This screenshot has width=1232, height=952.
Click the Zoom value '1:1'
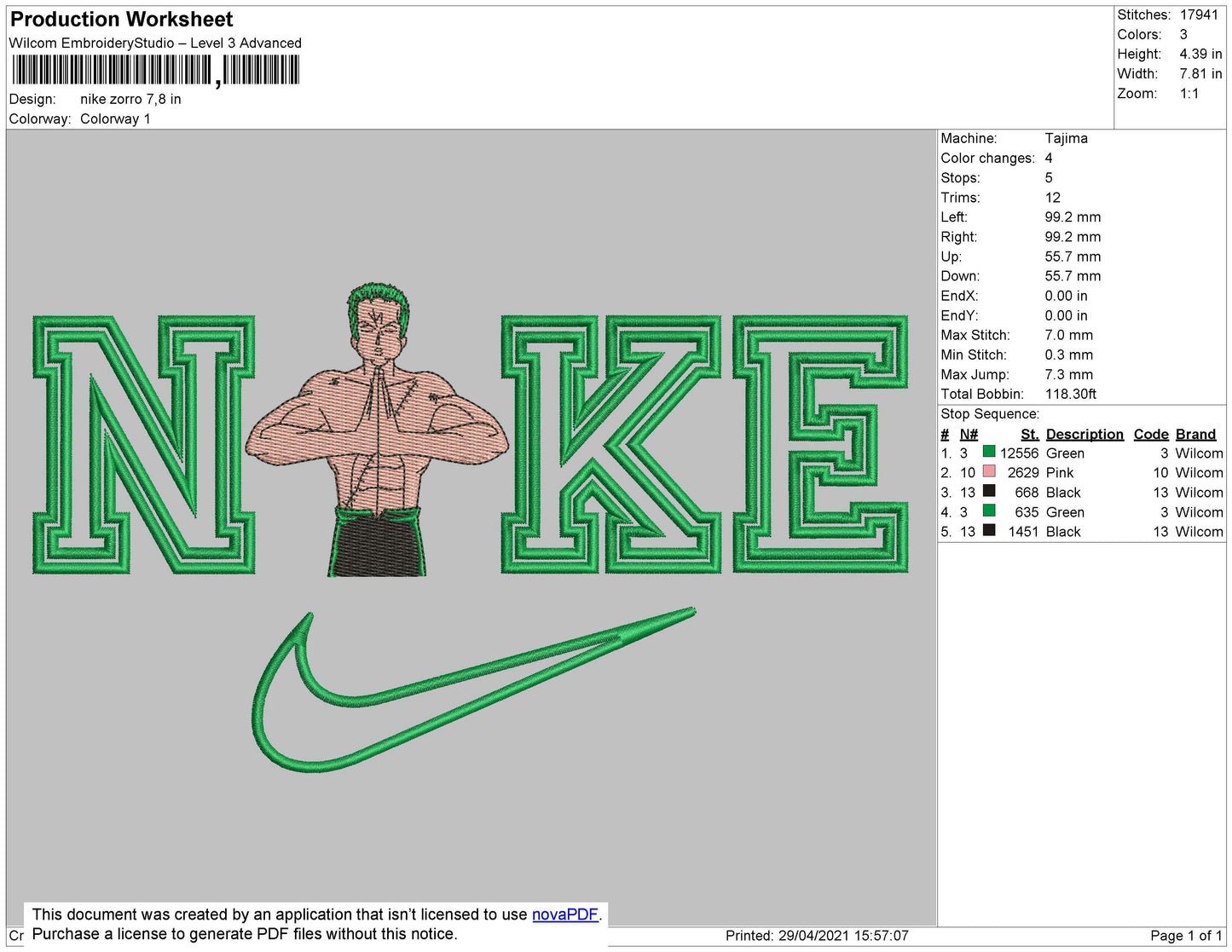1189,94
